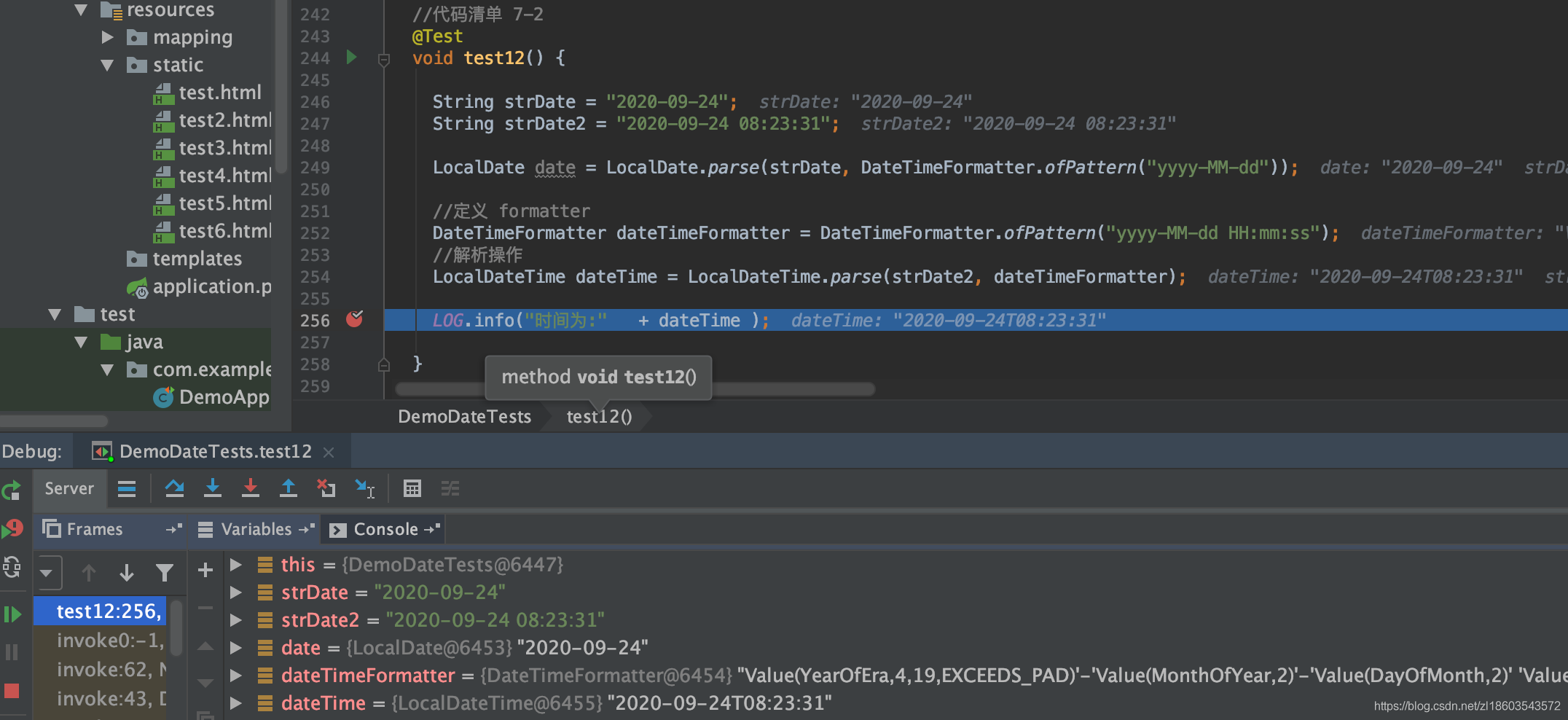Select the DemoDateTests.test12 debug tab
Image resolution: width=1568 pixels, height=720 pixels.
(x=215, y=452)
